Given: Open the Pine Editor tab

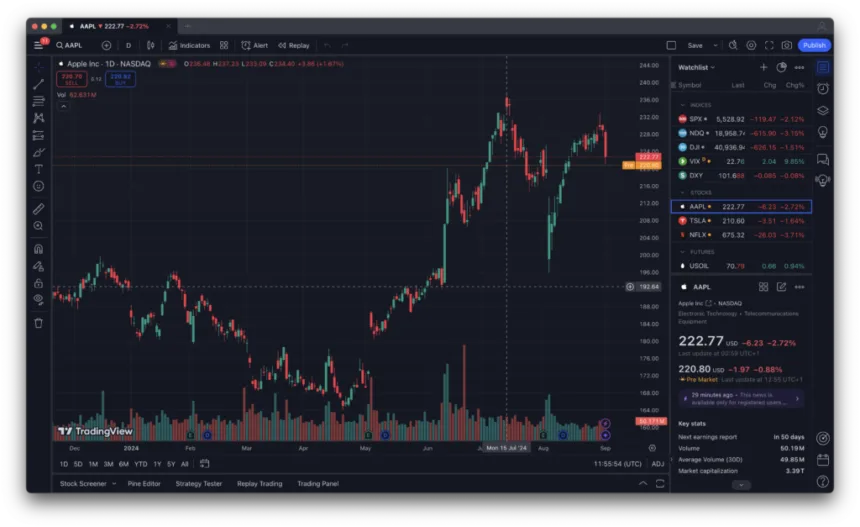Looking at the screenshot, I should click(x=143, y=483).
